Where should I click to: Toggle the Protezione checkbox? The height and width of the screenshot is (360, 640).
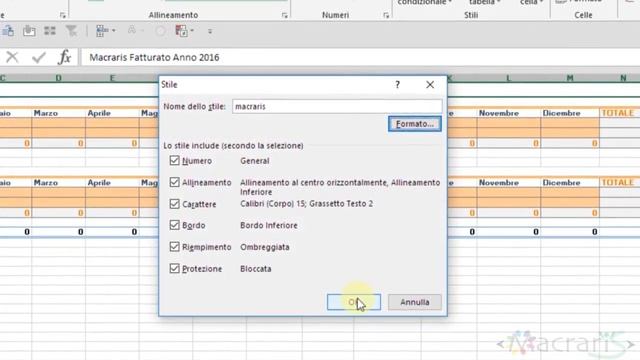pyautogui.click(x=174, y=268)
